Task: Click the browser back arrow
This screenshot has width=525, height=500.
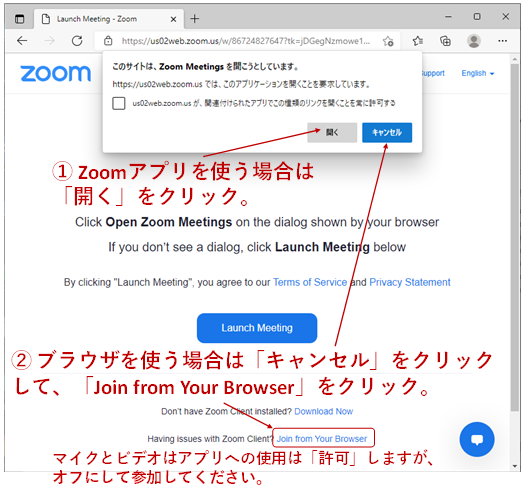Action: click(x=22, y=41)
